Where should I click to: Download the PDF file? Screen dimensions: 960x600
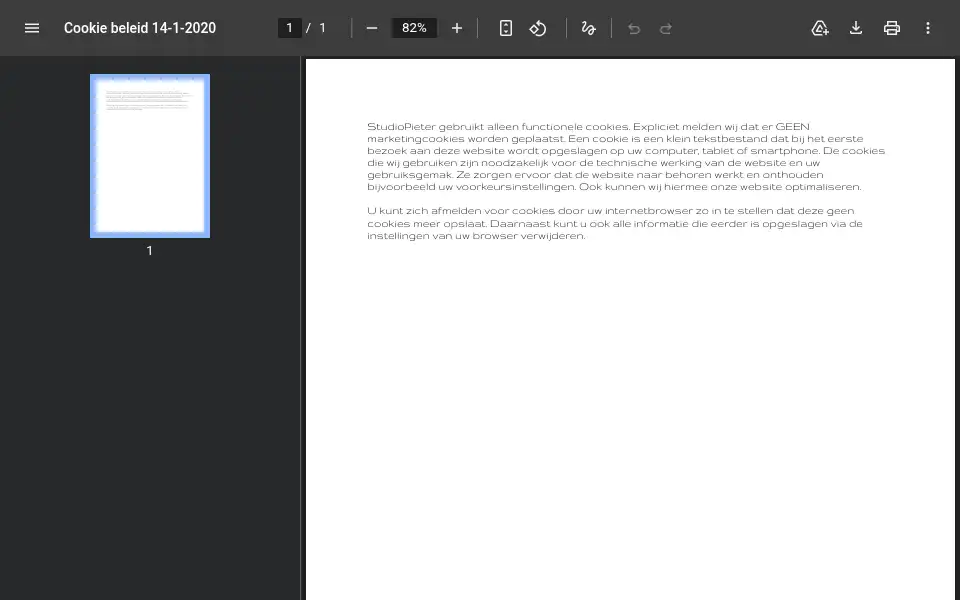pyautogui.click(x=856, y=28)
